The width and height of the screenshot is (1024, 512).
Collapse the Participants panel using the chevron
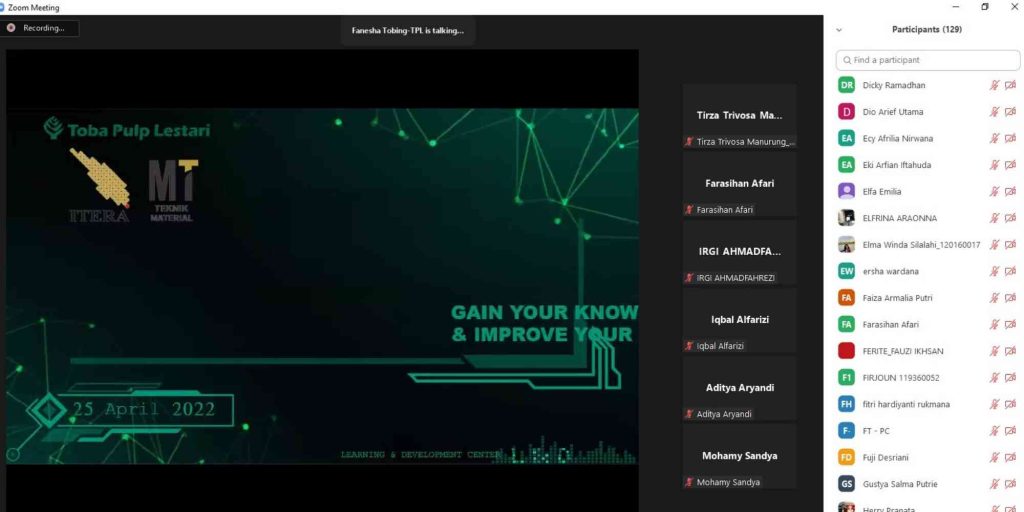pyautogui.click(x=839, y=30)
